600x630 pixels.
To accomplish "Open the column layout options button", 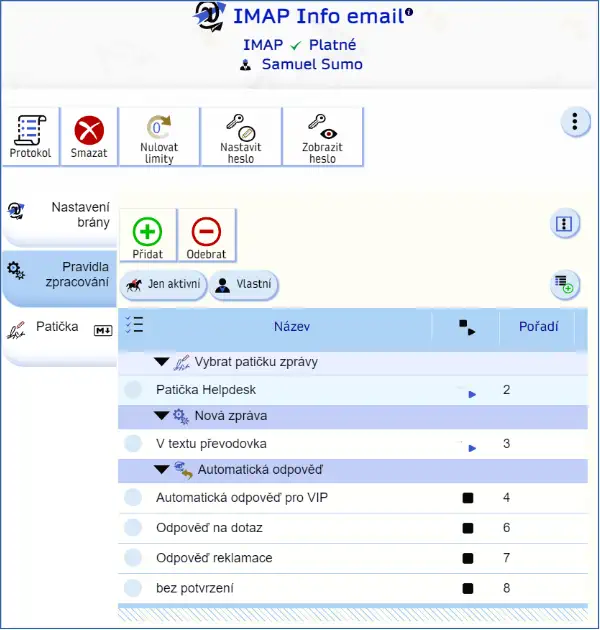I will coord(564,223).
